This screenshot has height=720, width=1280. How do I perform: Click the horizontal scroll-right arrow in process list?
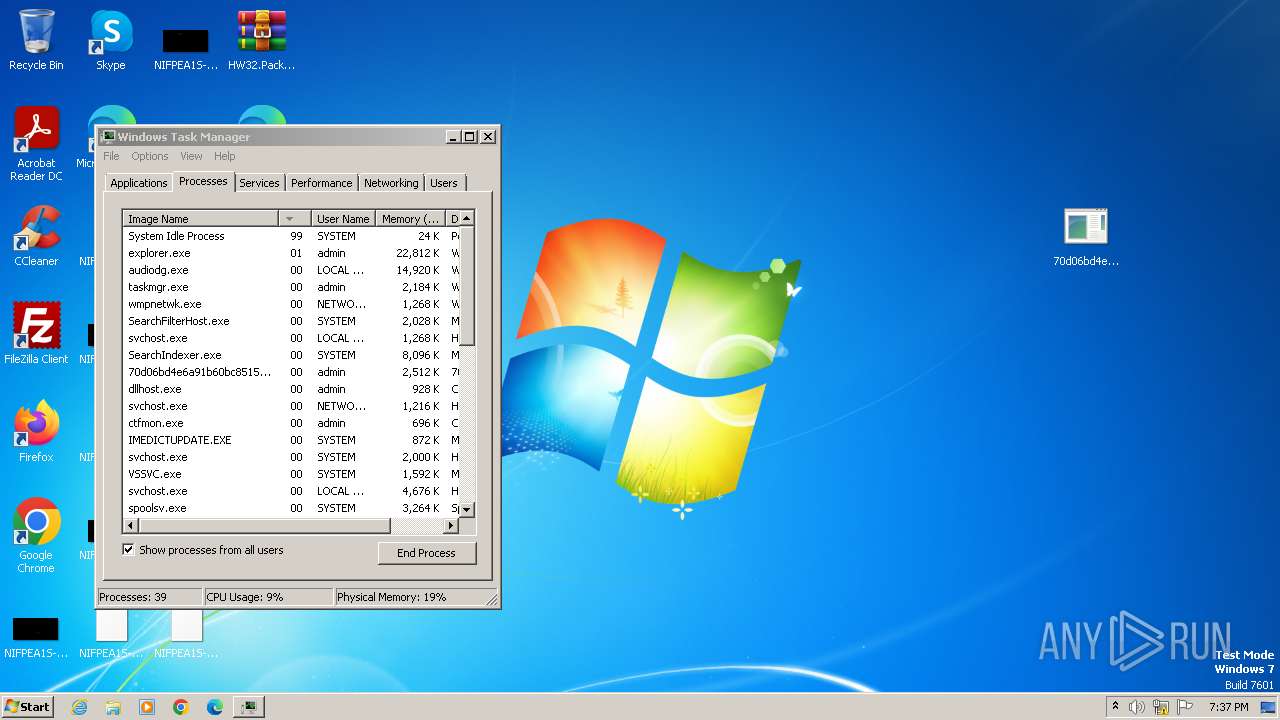[x=451, y=525]
